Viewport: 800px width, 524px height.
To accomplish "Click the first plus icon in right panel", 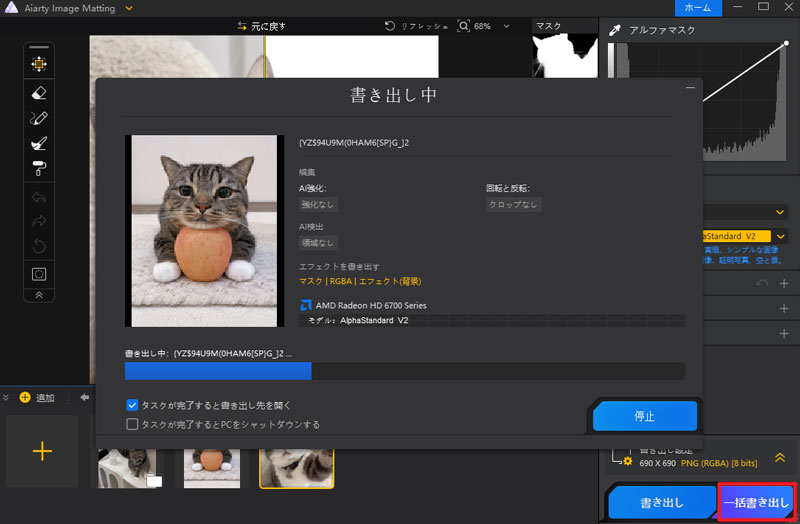I will click(784, 283).
